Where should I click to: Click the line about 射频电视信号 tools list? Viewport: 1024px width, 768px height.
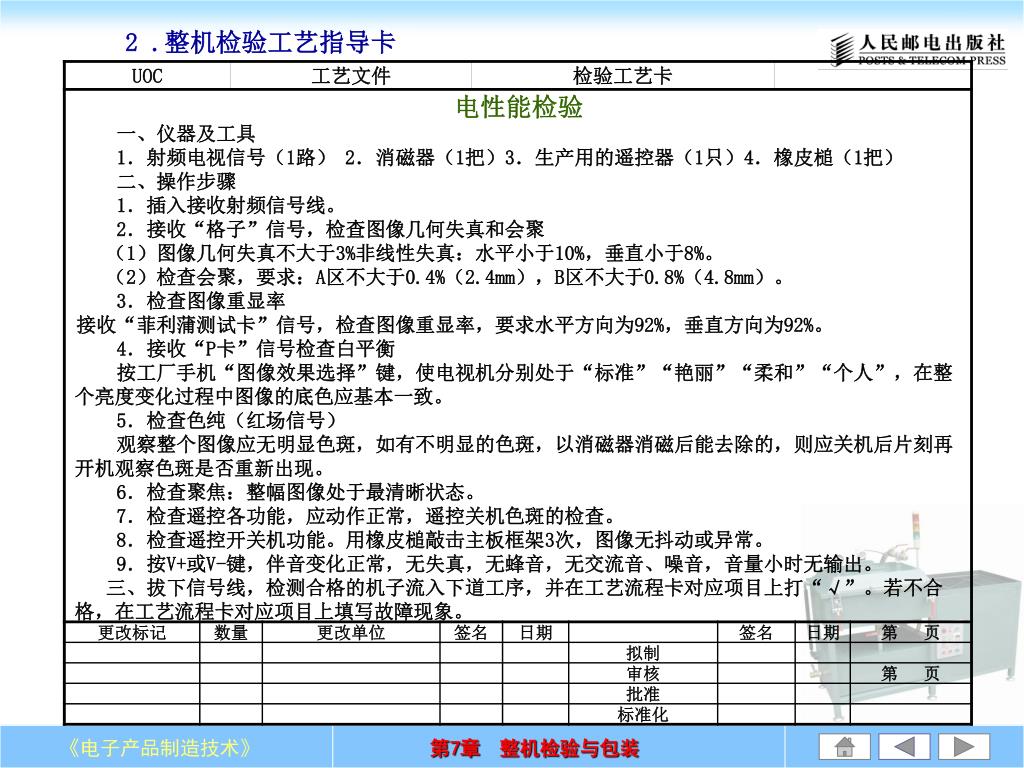[x=505, y=158]
